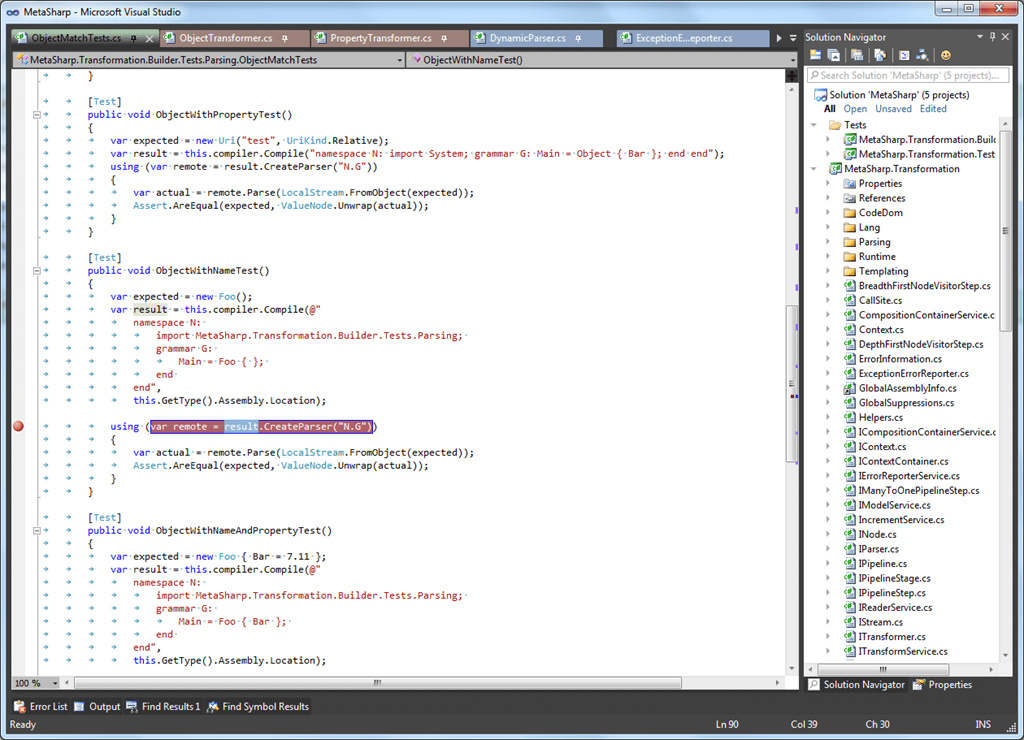The image size is (1024, 740).
Task: Click the pin icon on ObjectMatchTests.cs tab
Action: 134,39
